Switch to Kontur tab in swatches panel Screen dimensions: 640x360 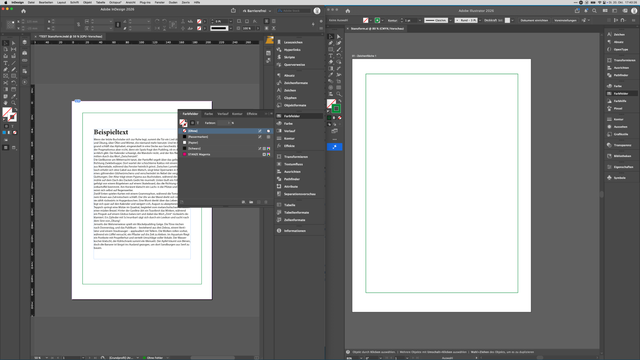click(x=237, y=114)
